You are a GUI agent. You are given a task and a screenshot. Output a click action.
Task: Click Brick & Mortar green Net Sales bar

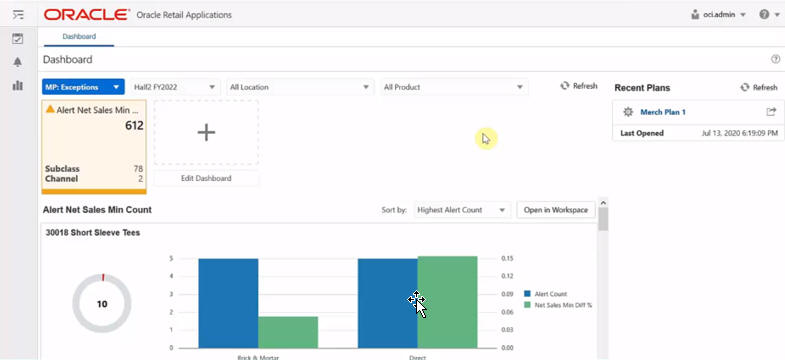click(x=288, y=332)
